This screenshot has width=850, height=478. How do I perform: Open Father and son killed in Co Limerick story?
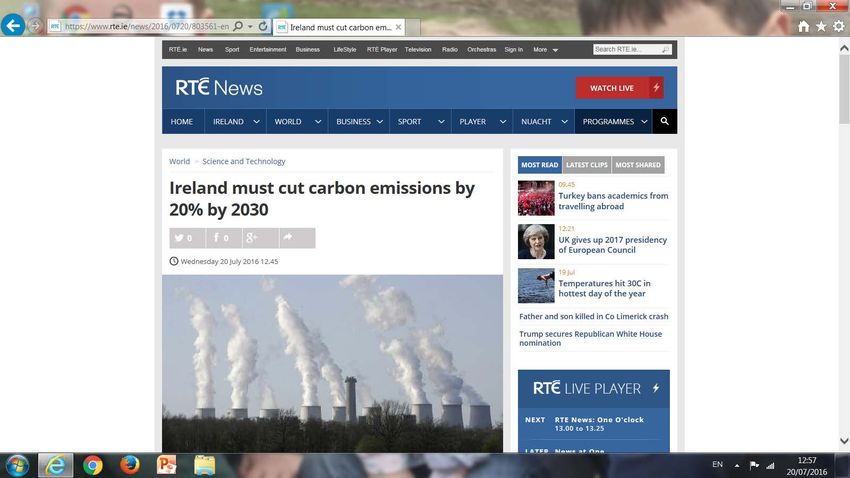point(594,316)
